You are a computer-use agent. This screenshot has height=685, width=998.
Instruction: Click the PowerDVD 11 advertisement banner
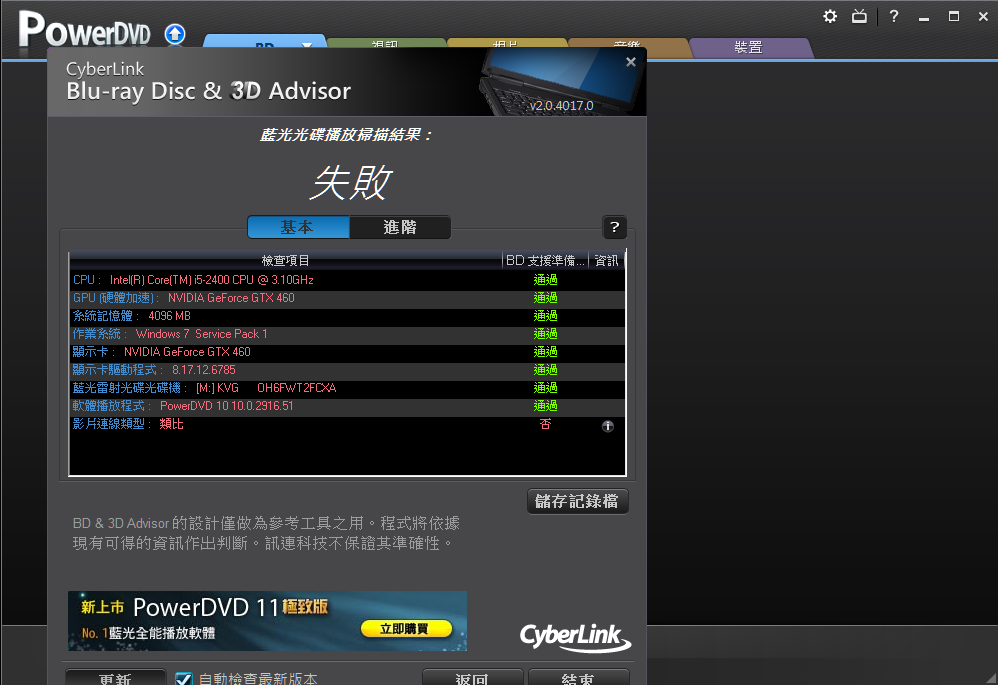267,621
